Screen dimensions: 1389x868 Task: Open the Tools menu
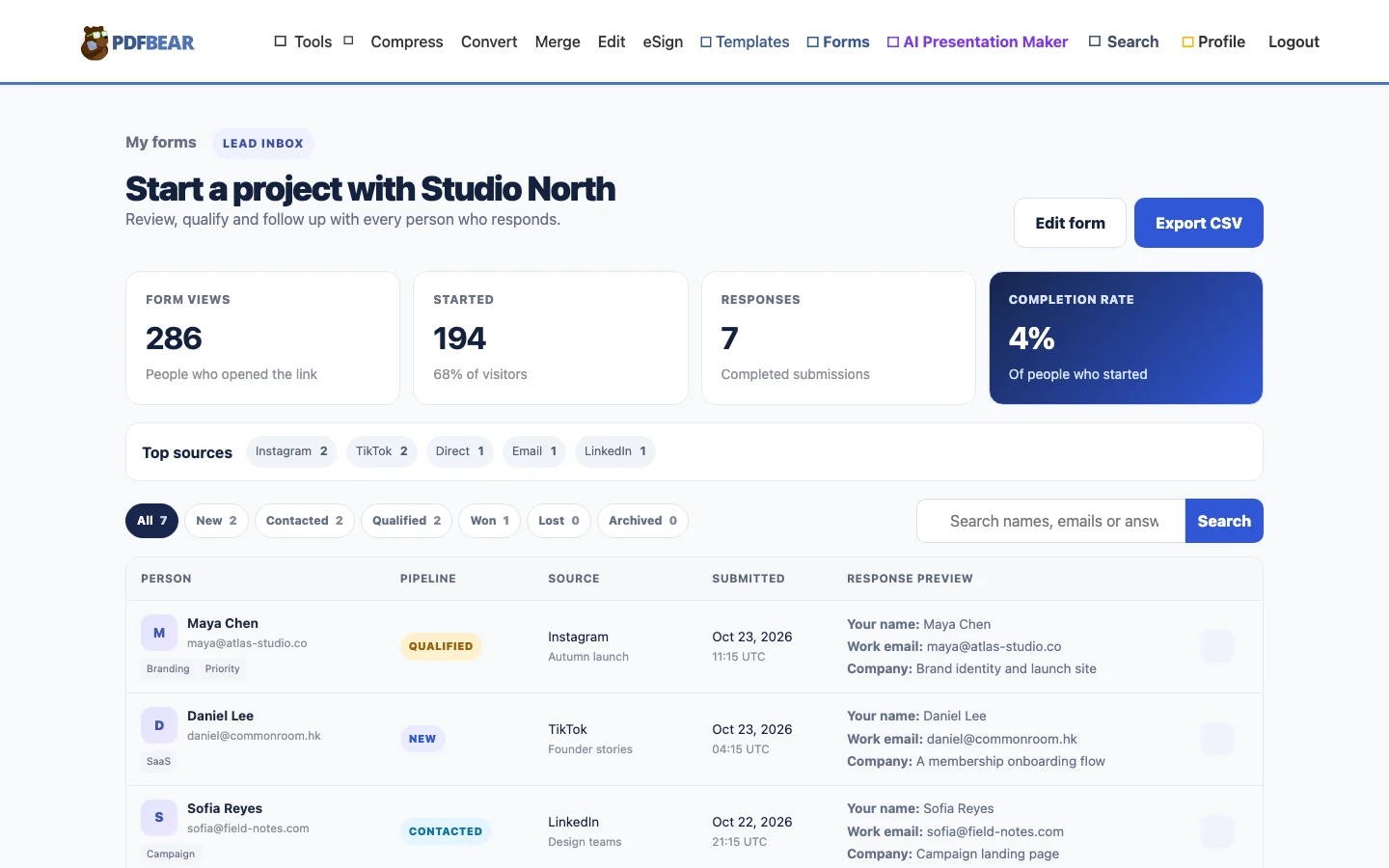(313, 41)
